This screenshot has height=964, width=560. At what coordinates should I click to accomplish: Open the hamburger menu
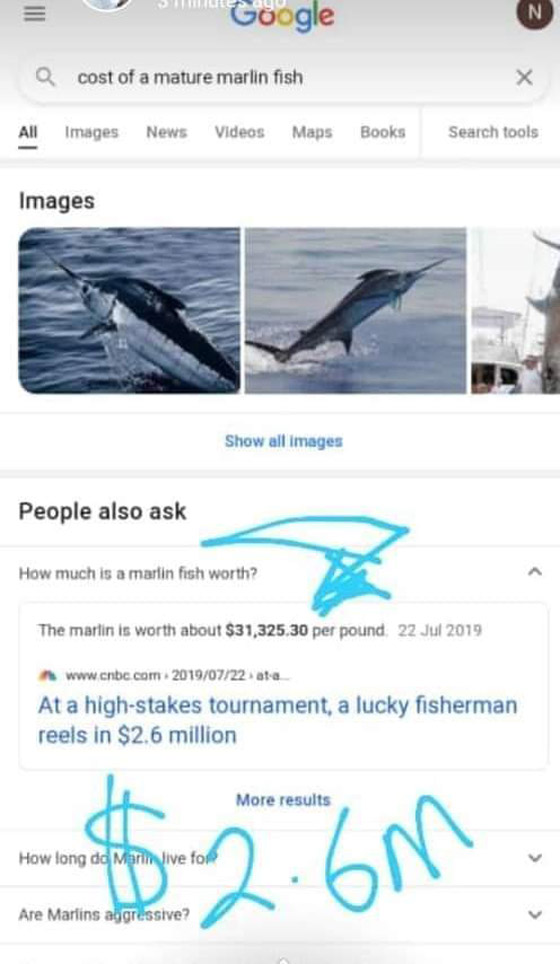[34, 13]
